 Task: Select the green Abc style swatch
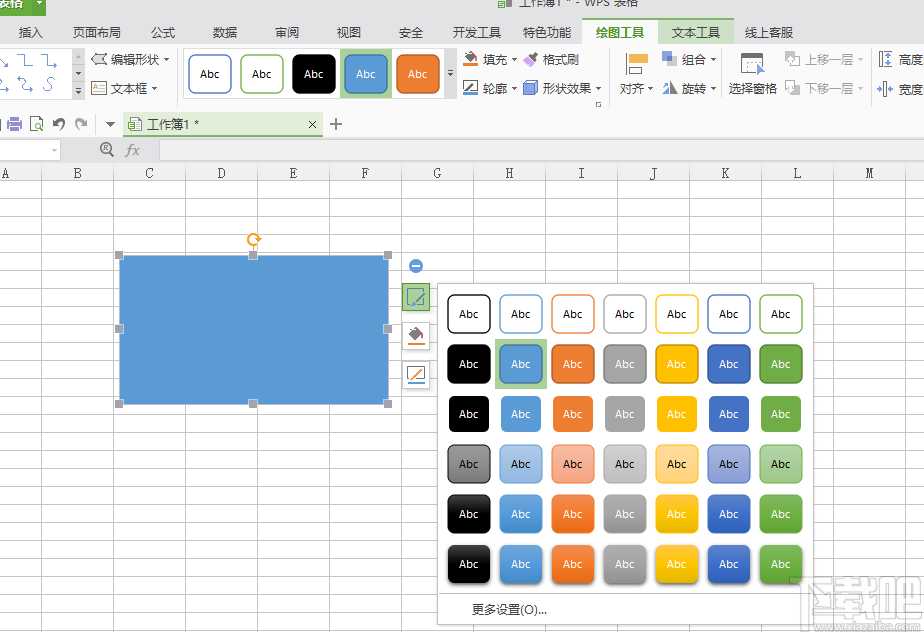tap(780, 364)
